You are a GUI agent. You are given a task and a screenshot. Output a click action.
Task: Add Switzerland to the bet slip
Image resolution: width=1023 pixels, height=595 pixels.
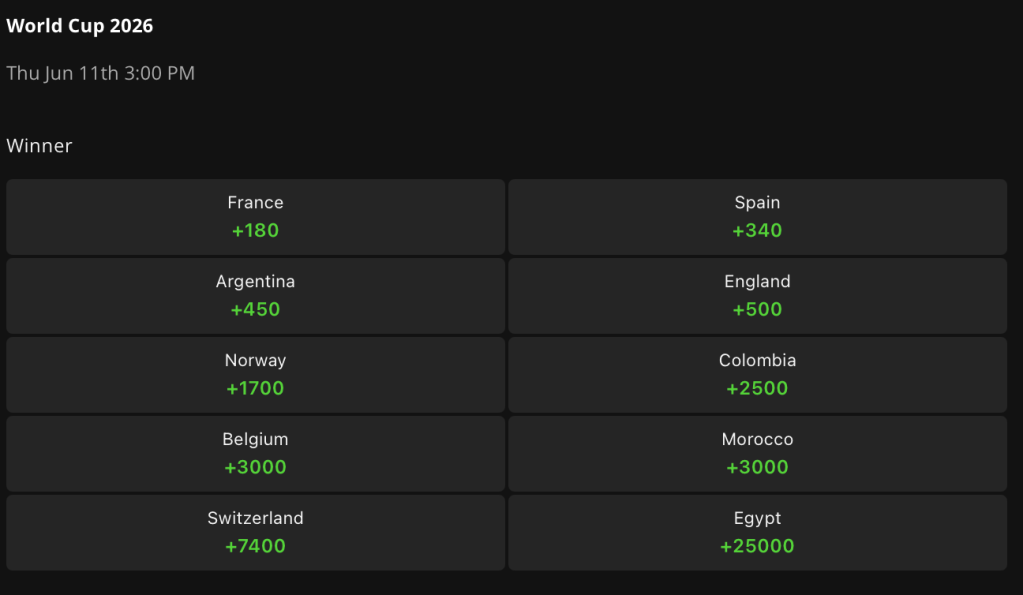pyautogui.click(x=255, y=532)
